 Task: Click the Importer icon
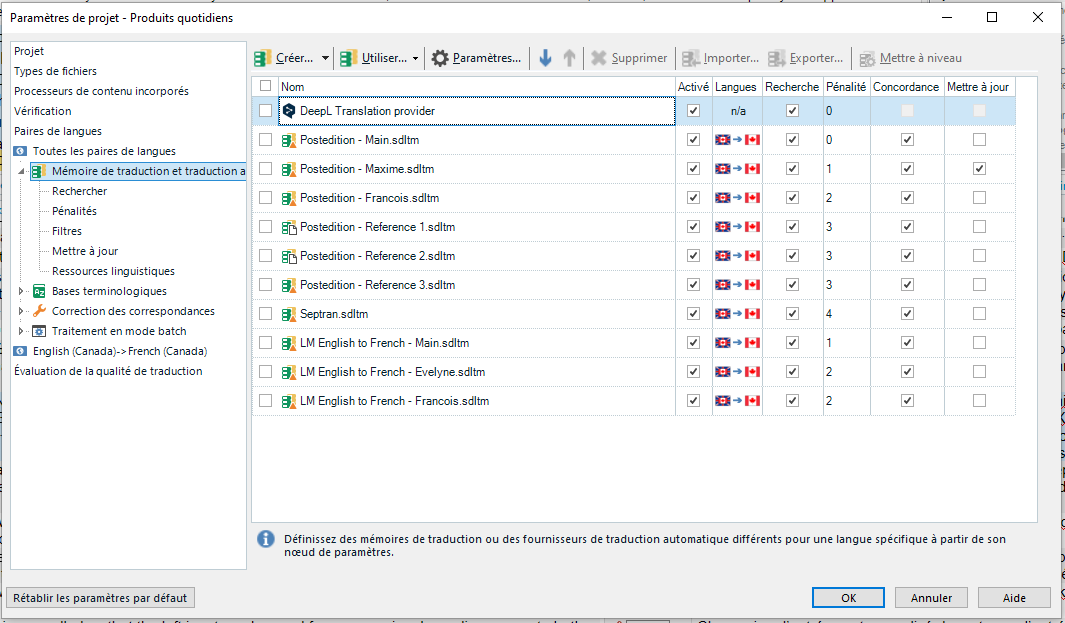click(x=691, y=58)
